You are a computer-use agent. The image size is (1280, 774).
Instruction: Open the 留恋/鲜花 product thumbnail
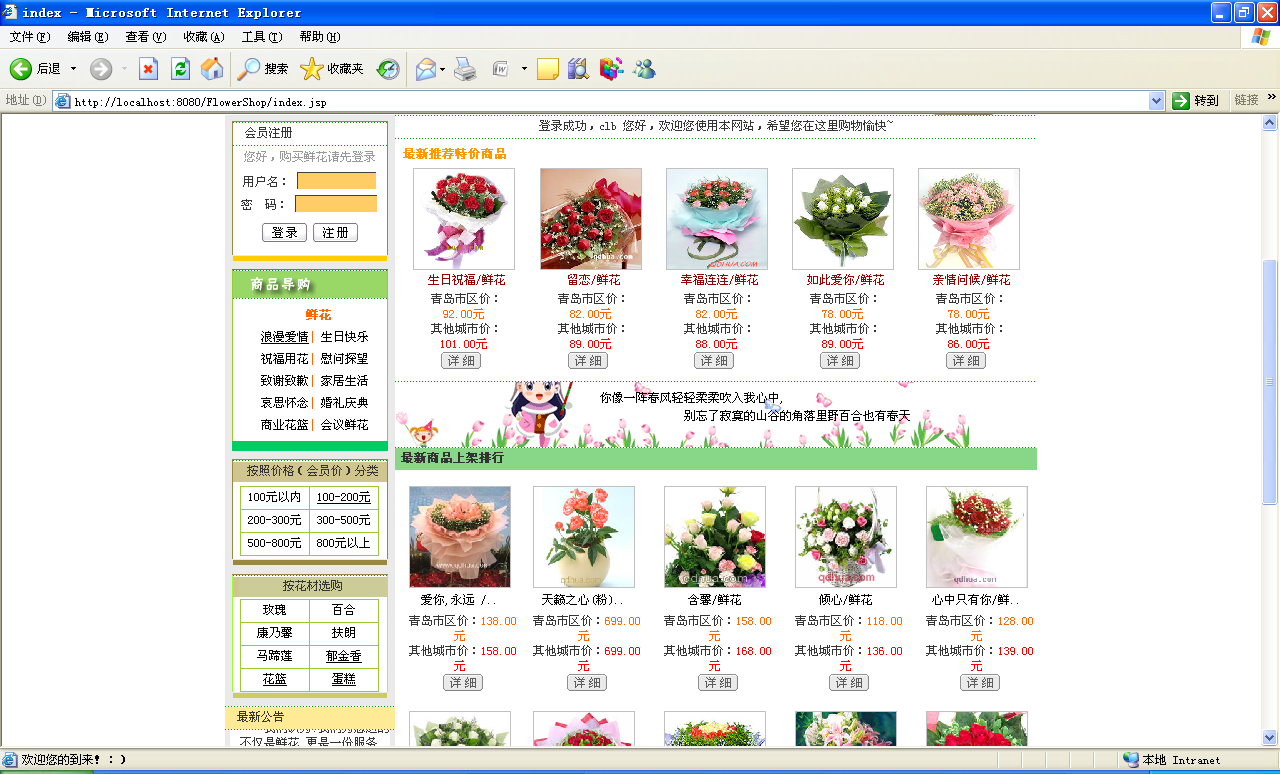[x=591, y=219]
